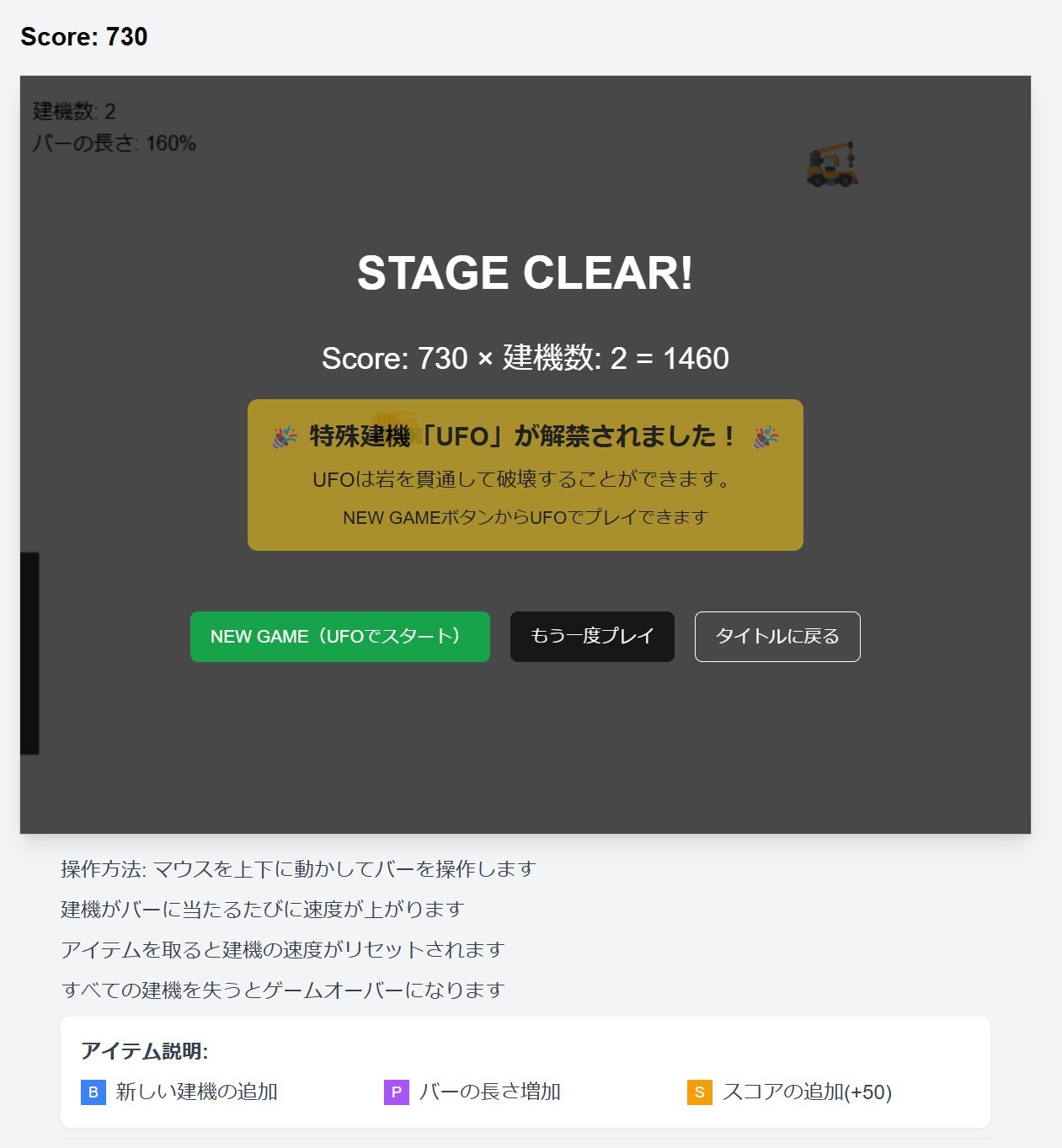Image resolution: width=1062 pixels, height=1148 pixels.
Task: Click the crane truck construction machine icon
Action: pos(832,164)
